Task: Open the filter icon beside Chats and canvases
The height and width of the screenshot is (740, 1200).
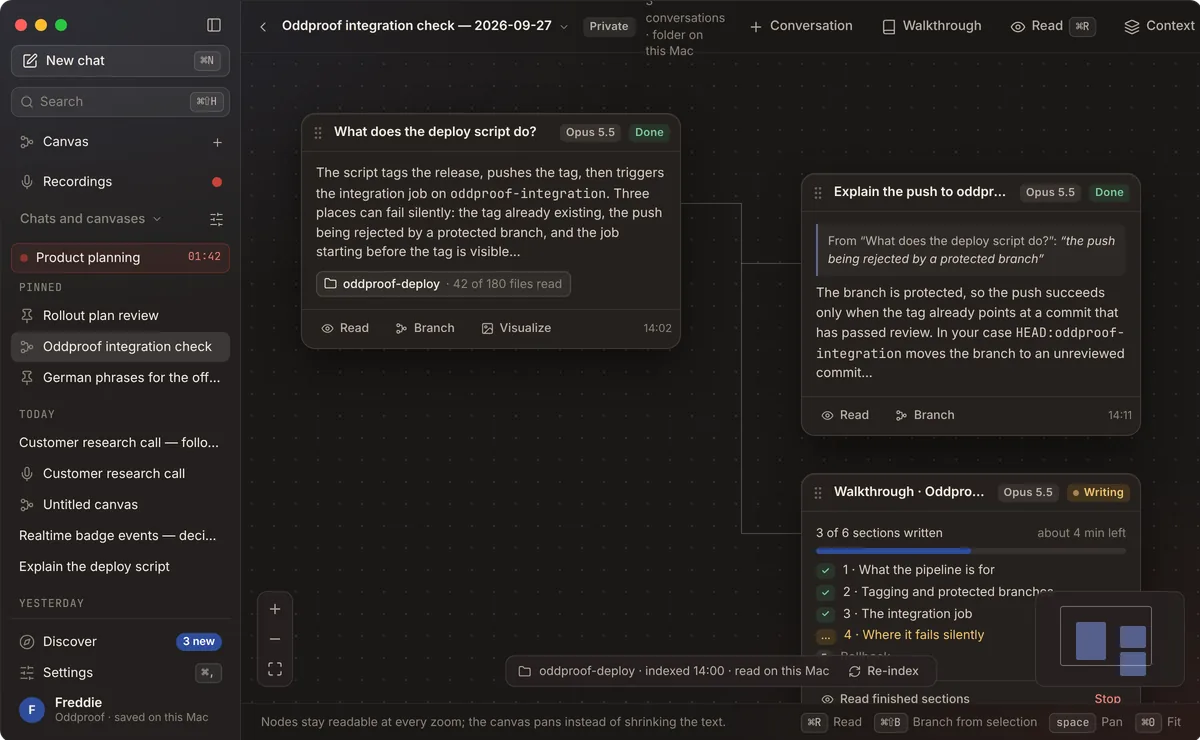Action: pyautogui.click(x=216, y=219)
